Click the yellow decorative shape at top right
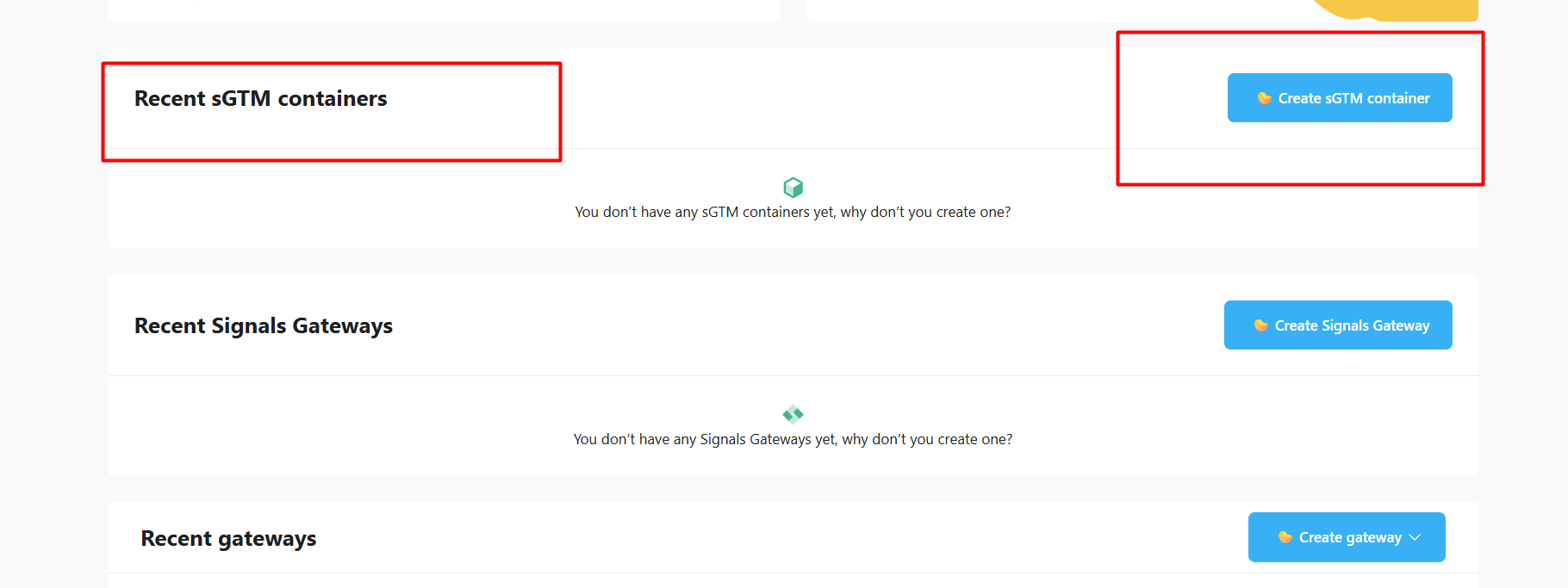The width and height of the screenshot is (1568, 588). [1404, 10]
